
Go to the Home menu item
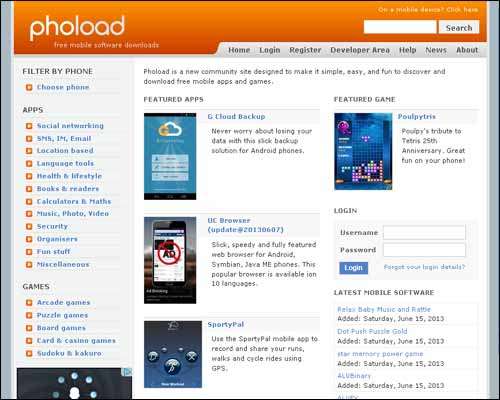coord(239,50)
